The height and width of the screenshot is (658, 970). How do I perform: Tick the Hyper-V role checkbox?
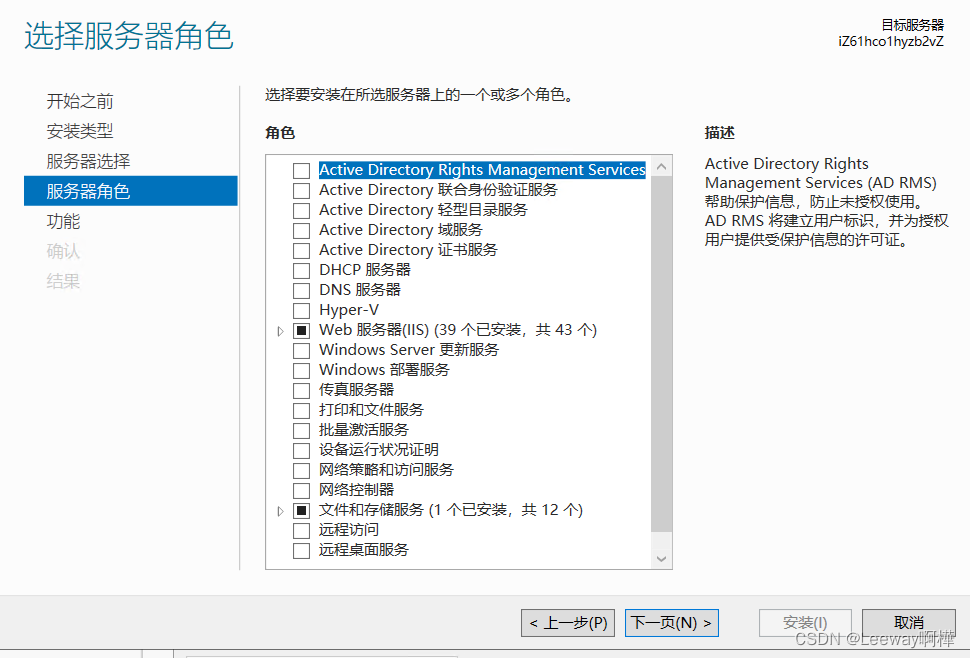tap(301, 310)
